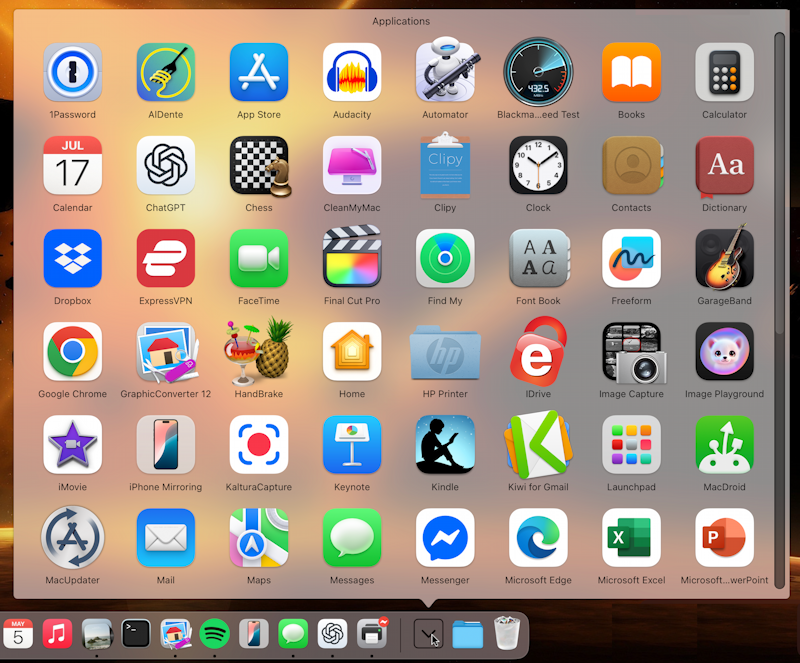Launch Messenger
Screen dimensions: 800x663
pos(445,537)
